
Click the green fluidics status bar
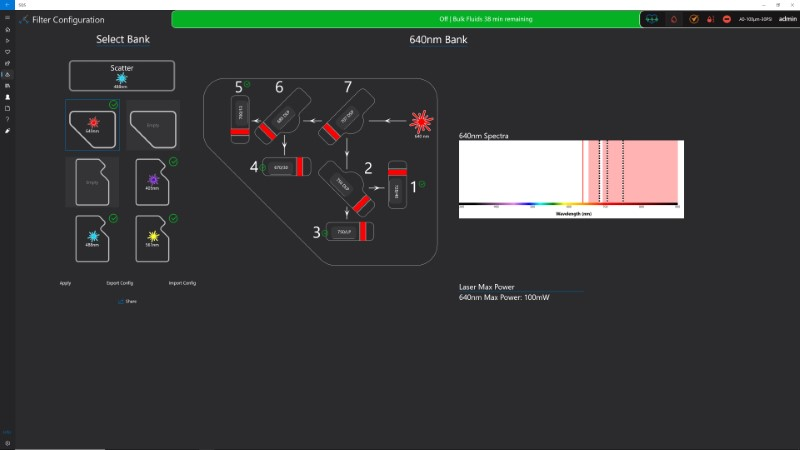click(x=406, y=19)
